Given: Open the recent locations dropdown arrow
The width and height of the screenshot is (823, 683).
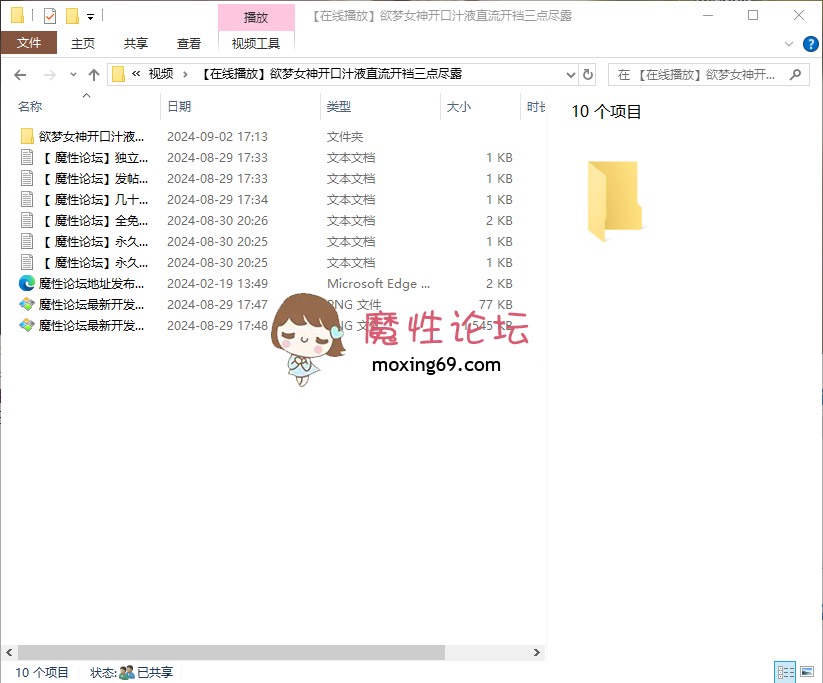Looking at the screenshot, I should tap(73, 75).
